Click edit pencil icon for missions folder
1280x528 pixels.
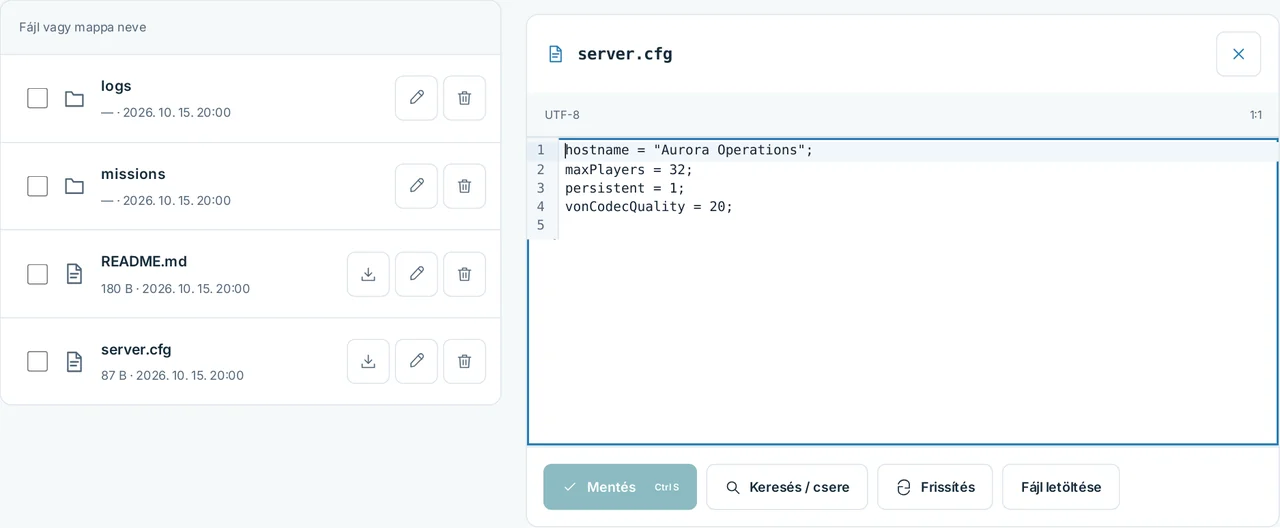[416, 186]
